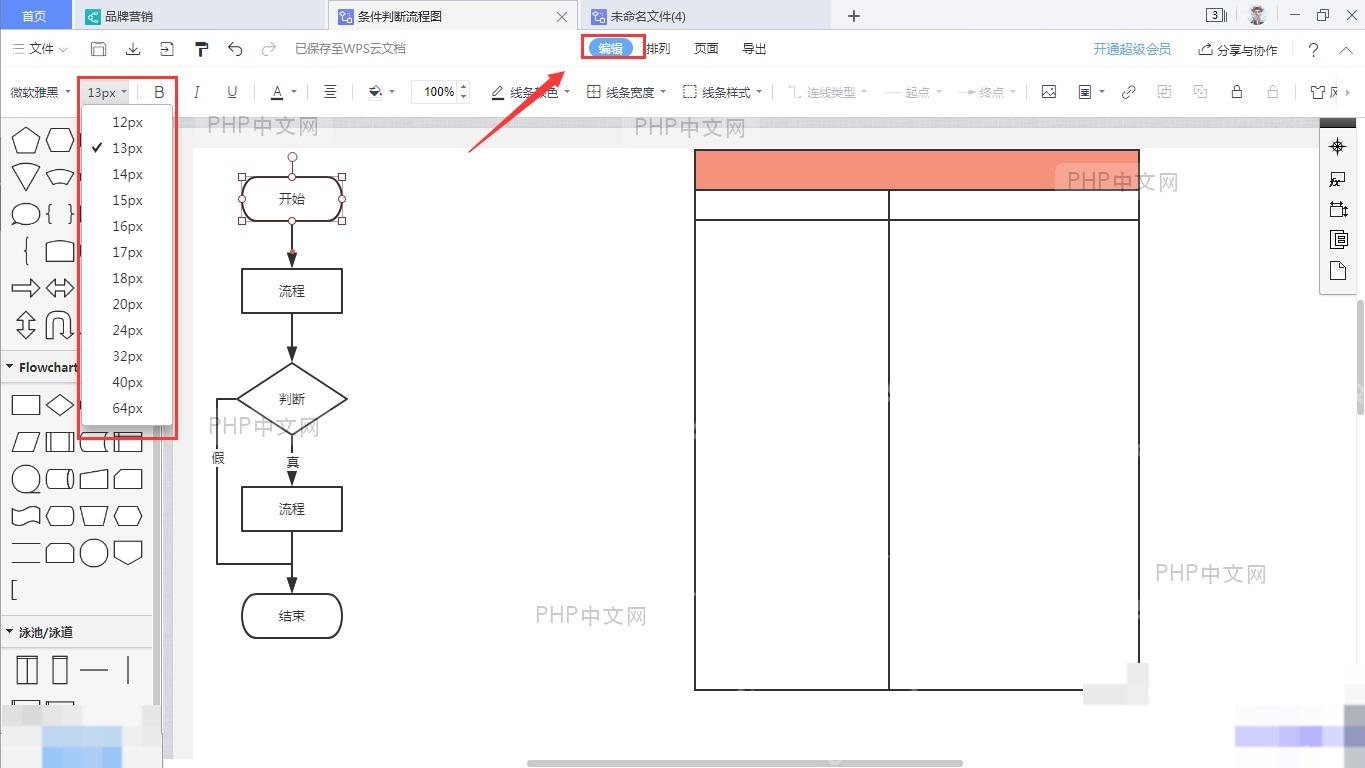Toggle italic text formatting
The image size is (1365, 768).
[196, 92]
